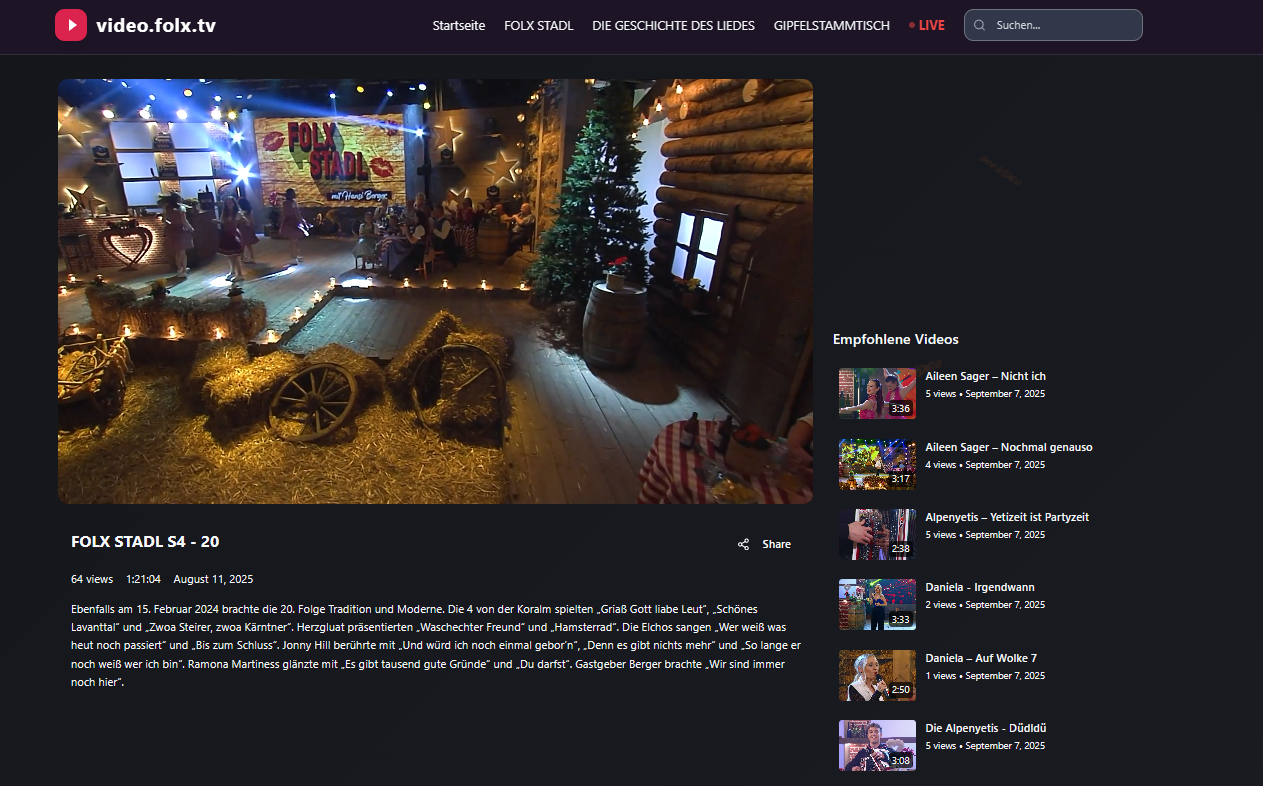This screenshot has width=1263, height=786.
Task: Click the 3:33 duration badge
Action: [x=901, y=619]
